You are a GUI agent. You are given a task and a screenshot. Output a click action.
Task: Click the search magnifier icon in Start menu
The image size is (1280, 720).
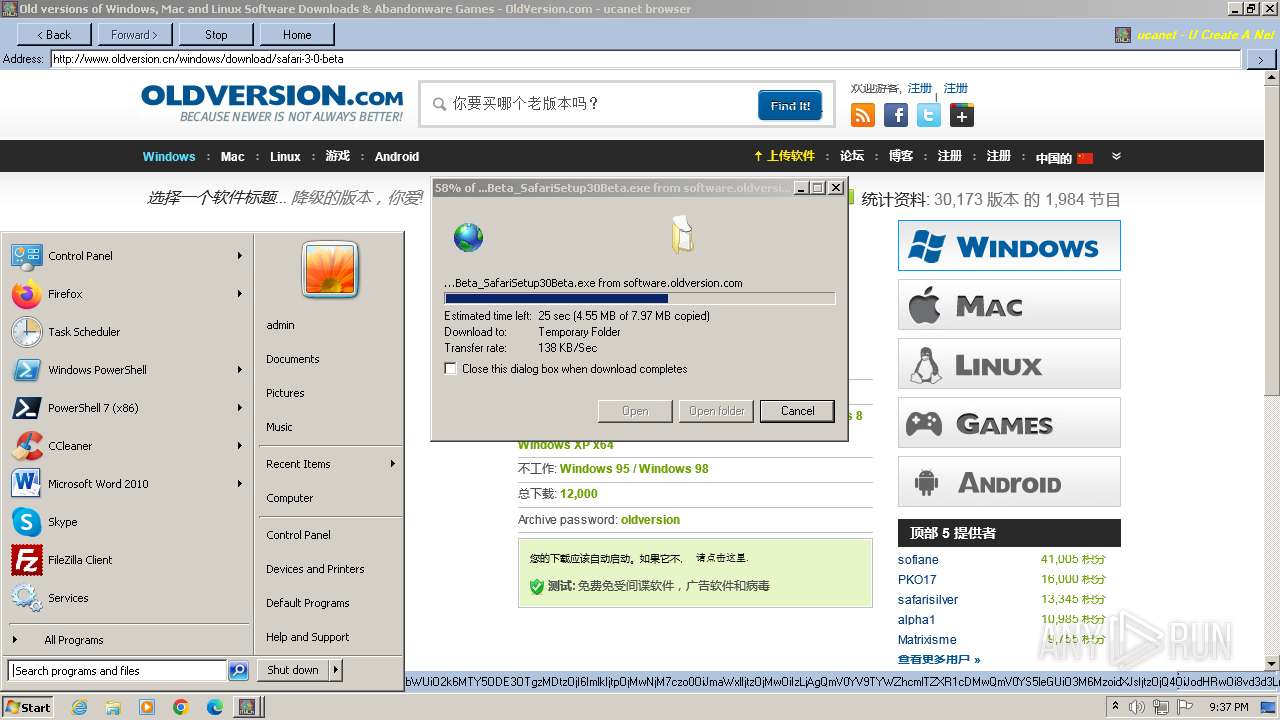pyautogui.click(x=238, y=671)
